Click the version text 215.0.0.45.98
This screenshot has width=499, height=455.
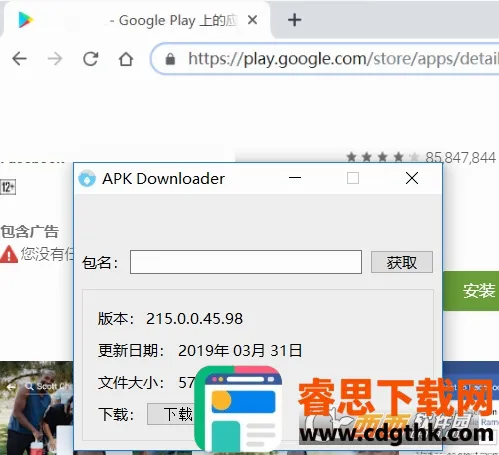click(x=194, y=318)
